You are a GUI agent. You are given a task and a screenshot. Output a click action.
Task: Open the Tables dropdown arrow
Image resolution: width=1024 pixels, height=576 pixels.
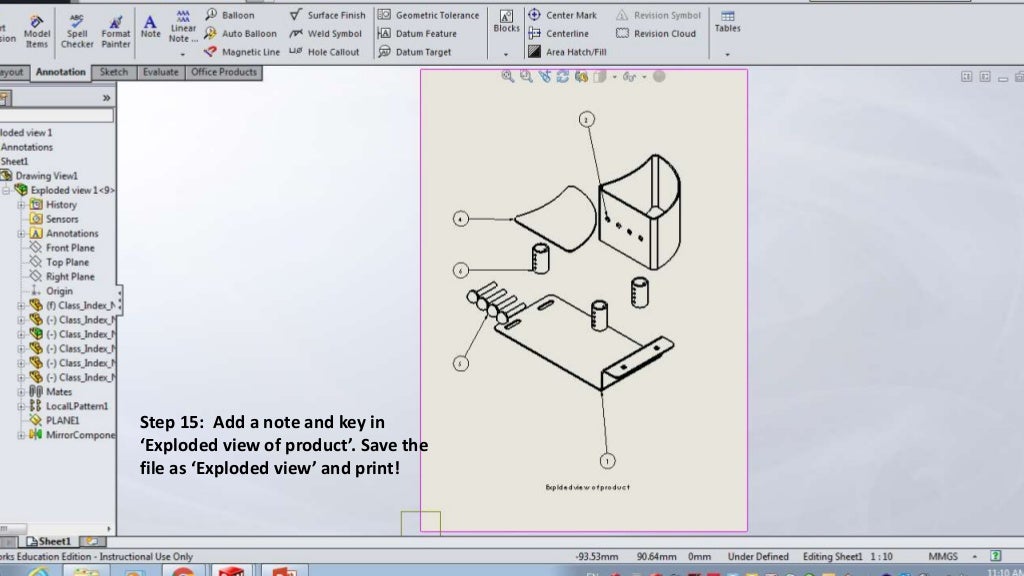(x=727, y=55)
